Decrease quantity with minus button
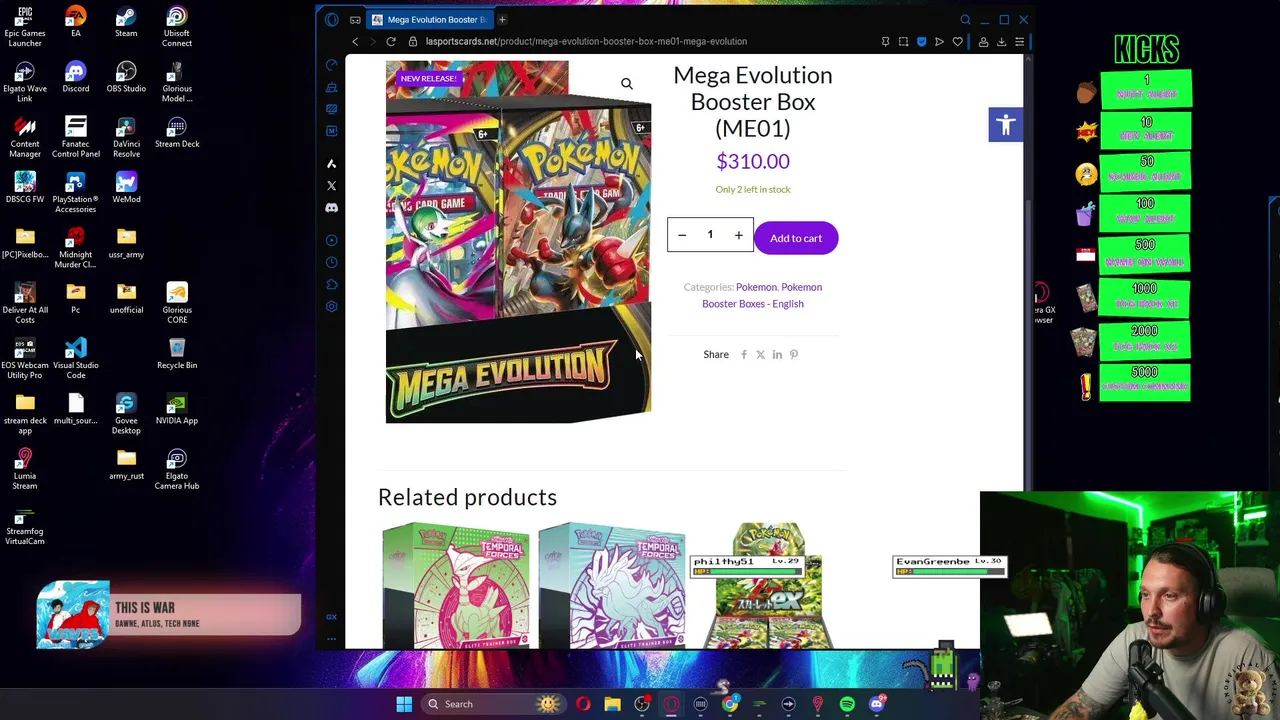Image resolution: width=1280 pixels, height=720 pixels. point(682,235)
